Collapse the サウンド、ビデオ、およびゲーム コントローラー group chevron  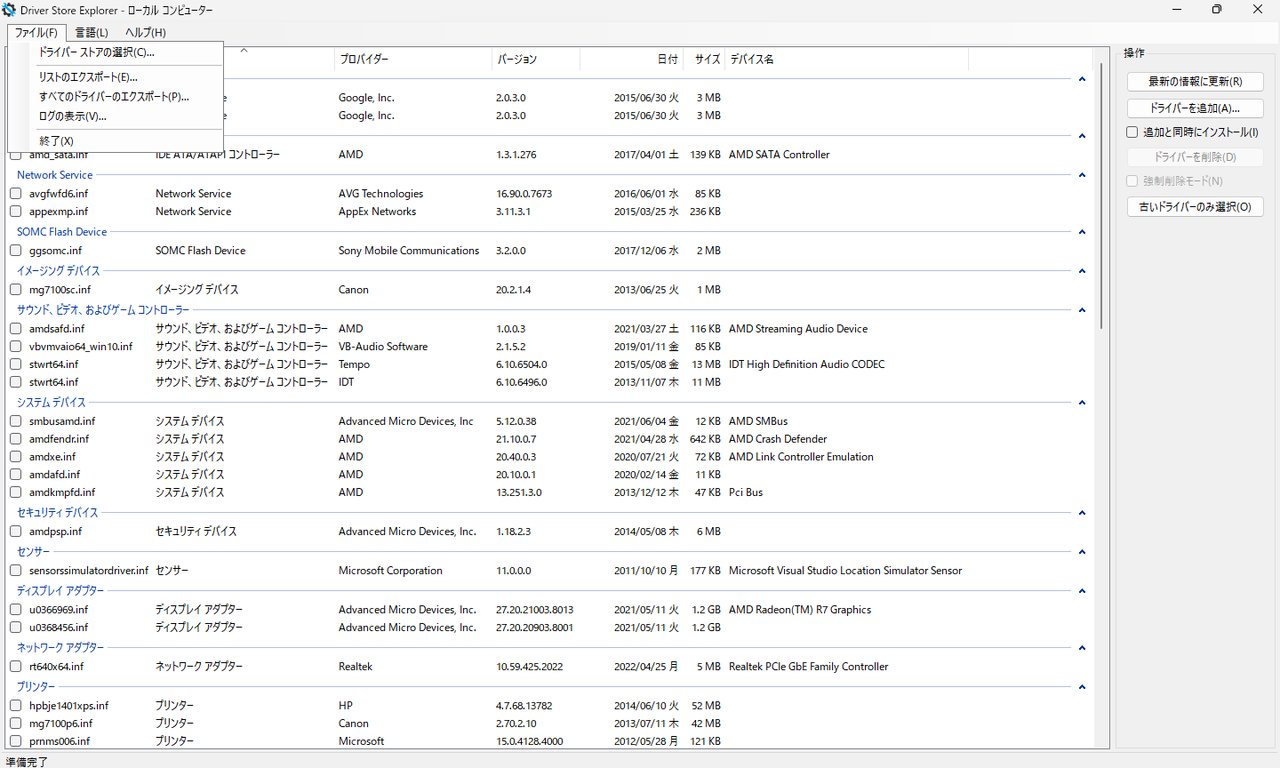coord(1082,310)
